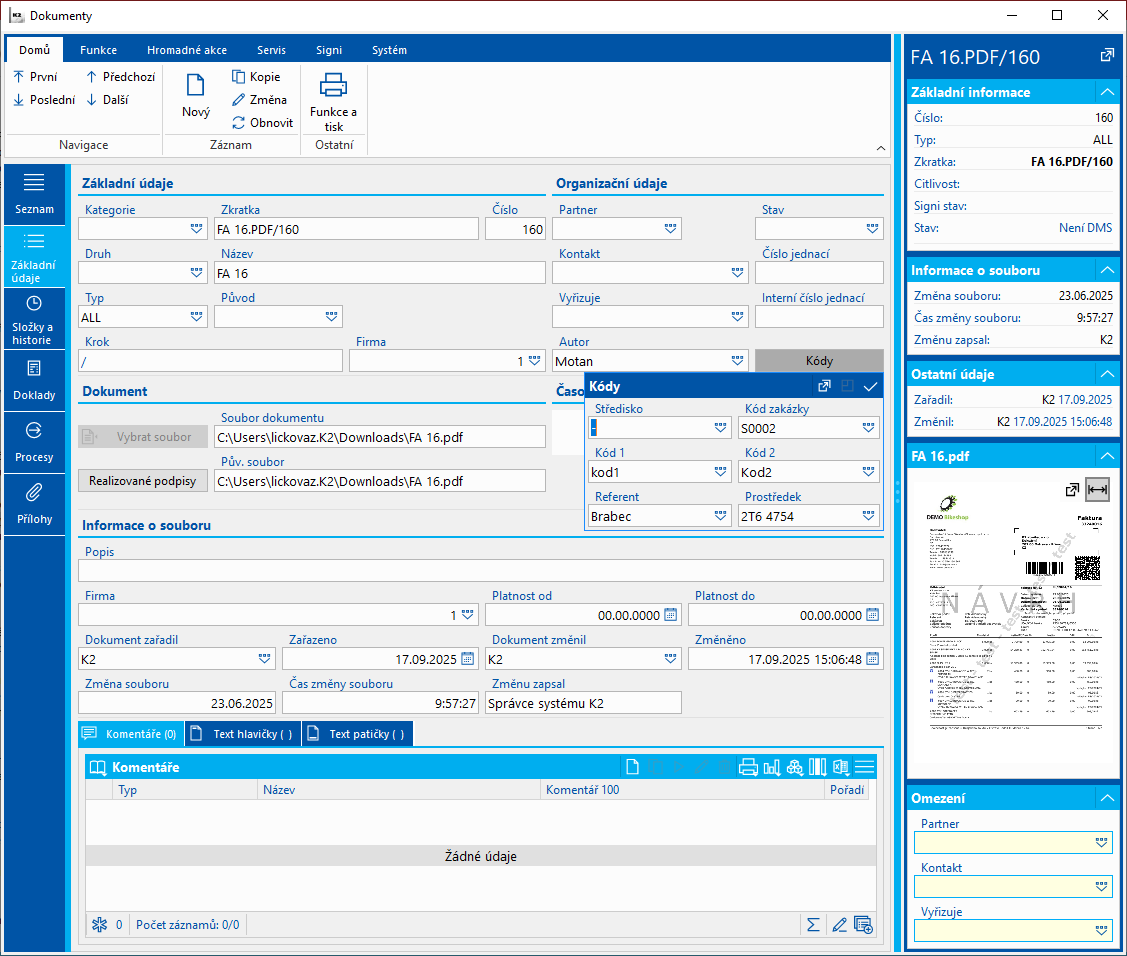Select the Text hlavičky tab
The height and width of the screenshot is (956, 1127).
click(243, 734)
